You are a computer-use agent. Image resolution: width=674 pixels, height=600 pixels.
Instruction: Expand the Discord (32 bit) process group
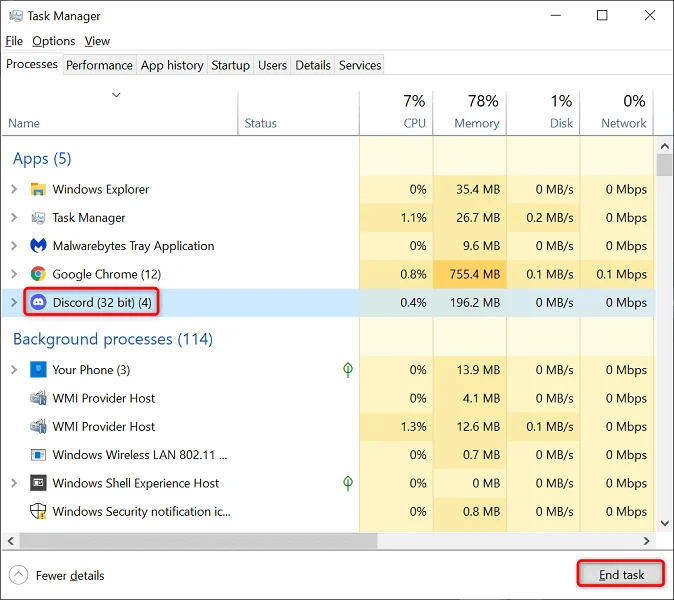pos(14,302)
